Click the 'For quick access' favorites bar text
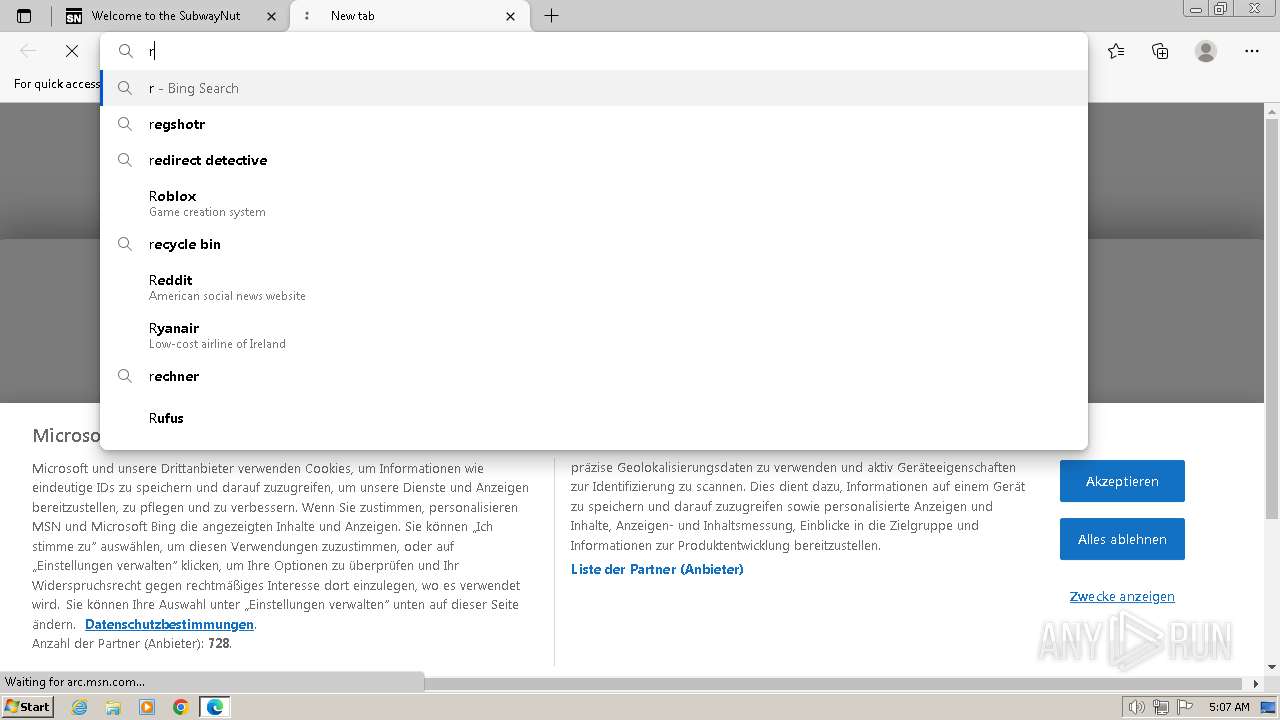The image size is (1280, 720). click(x=57, y=84)
